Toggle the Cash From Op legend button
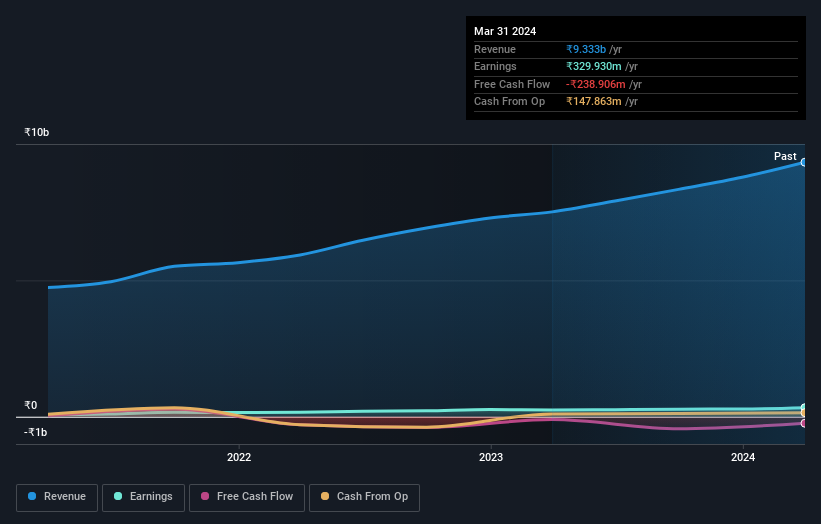The width and height of the screenshot is (821, 524). 364,497
